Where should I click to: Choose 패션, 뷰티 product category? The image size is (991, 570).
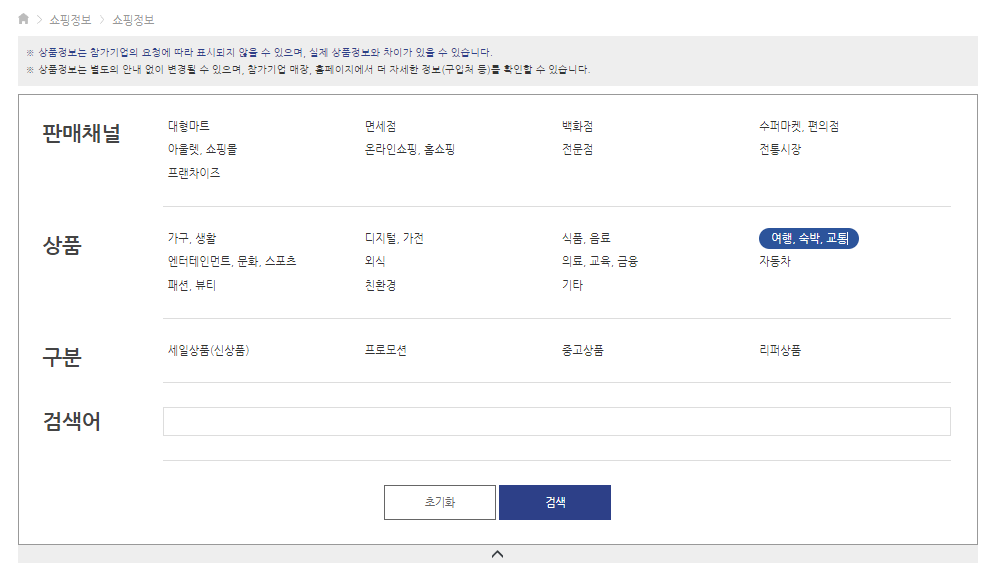192,285
